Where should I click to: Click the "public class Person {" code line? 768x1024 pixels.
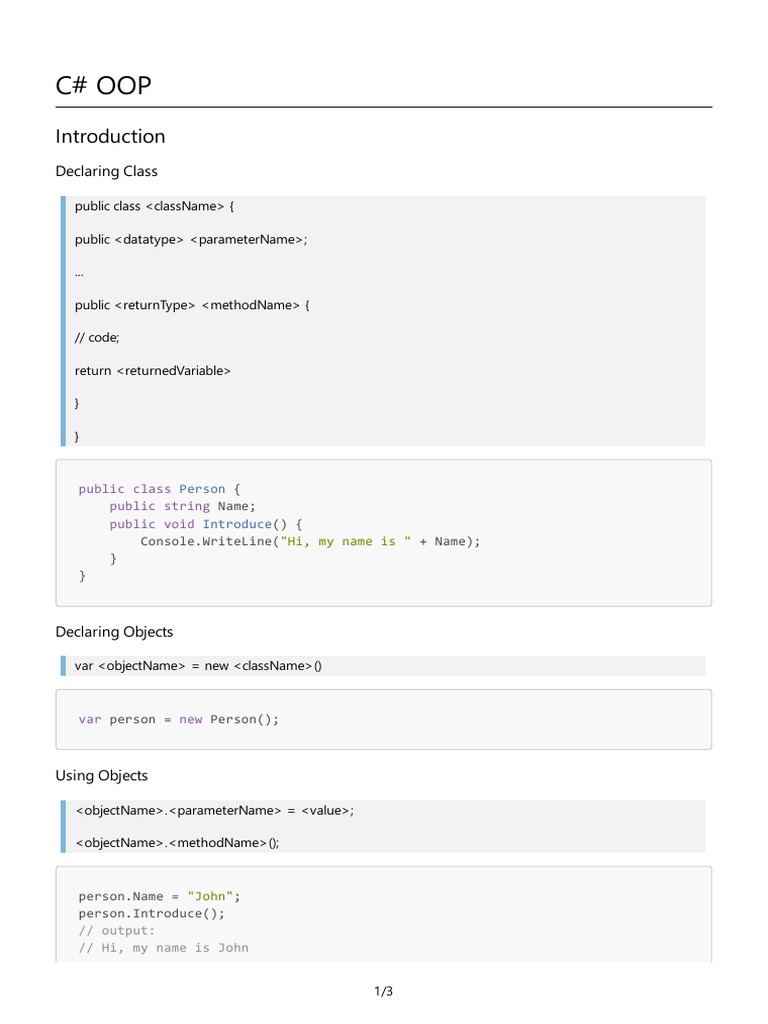[160, 489]
